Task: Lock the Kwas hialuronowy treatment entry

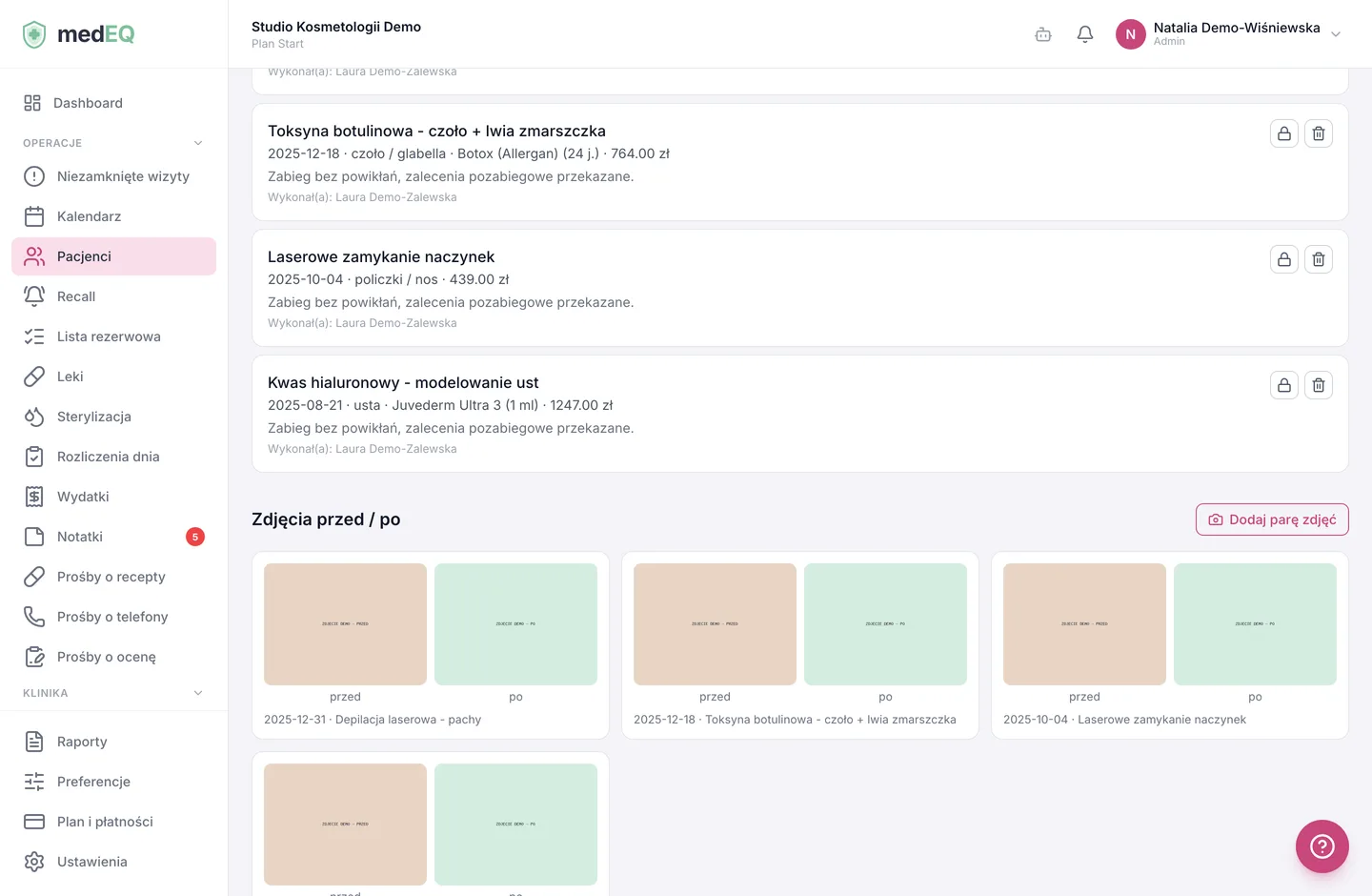Action: coord(1284,385)
